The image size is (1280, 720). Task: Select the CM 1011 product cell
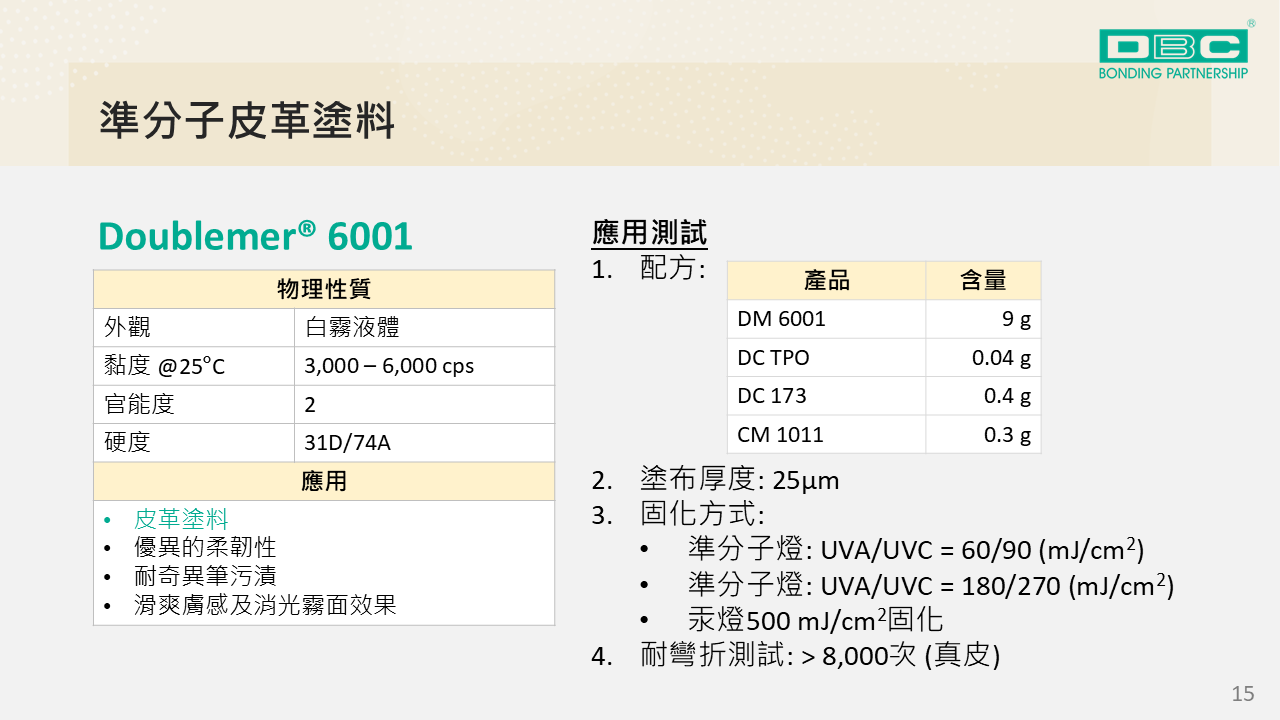[x=780, y=435]
